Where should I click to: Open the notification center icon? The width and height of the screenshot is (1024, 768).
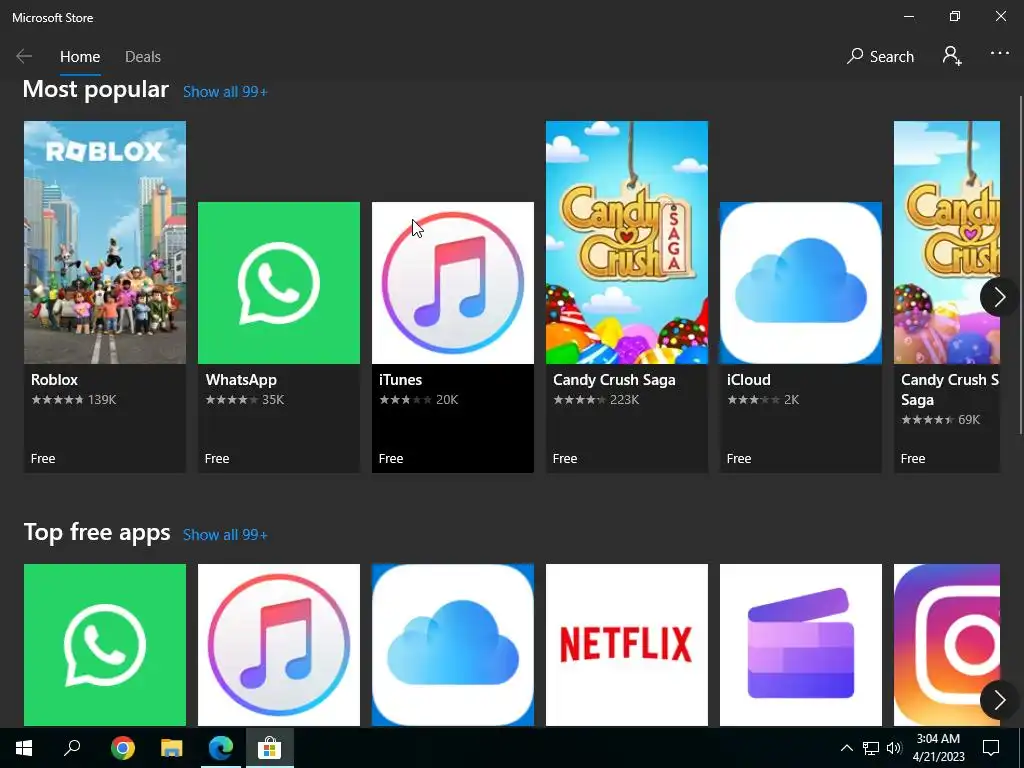click(x=991, y=748)
